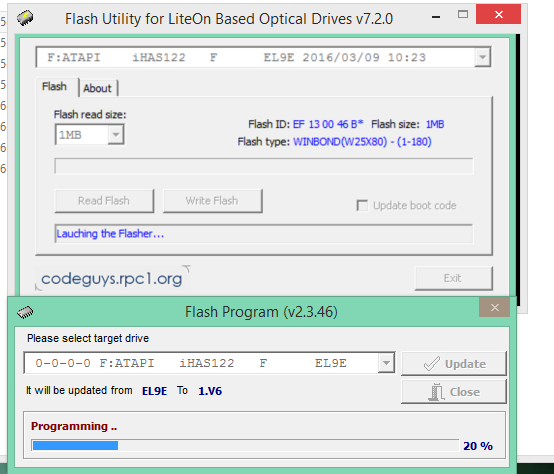Click the Exit button in Flash Utility
The image size is (554, 474).
tap(453, 278)
